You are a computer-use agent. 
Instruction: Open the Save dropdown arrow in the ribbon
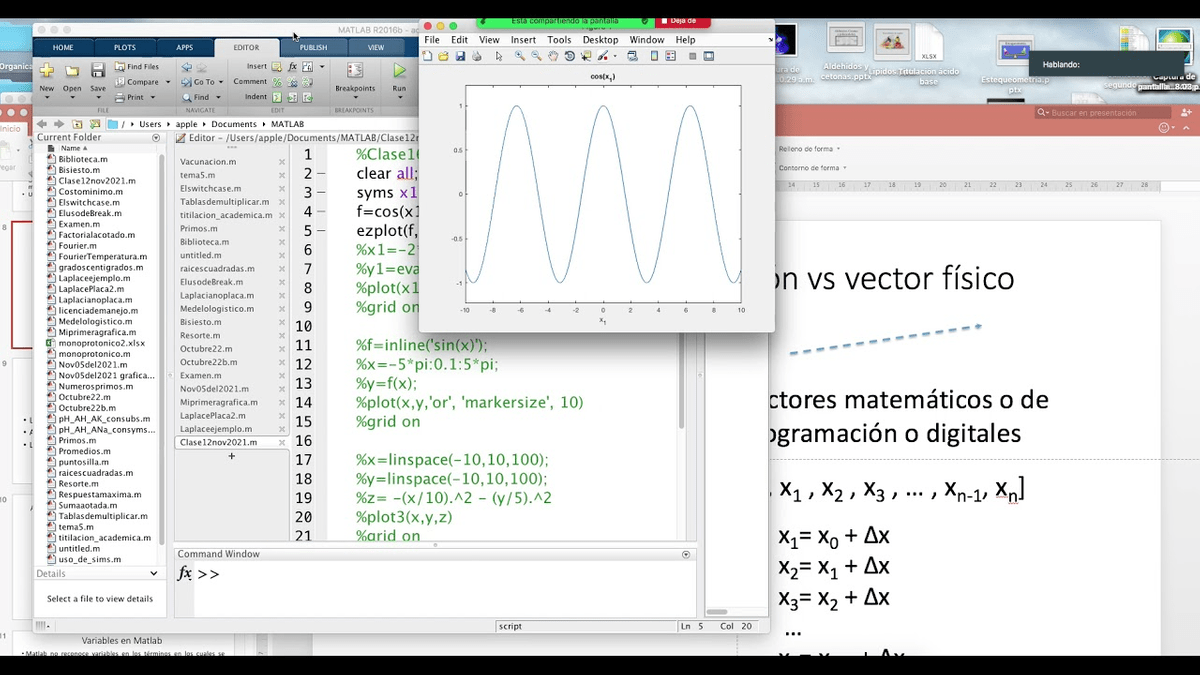click(x=98, y=98)
